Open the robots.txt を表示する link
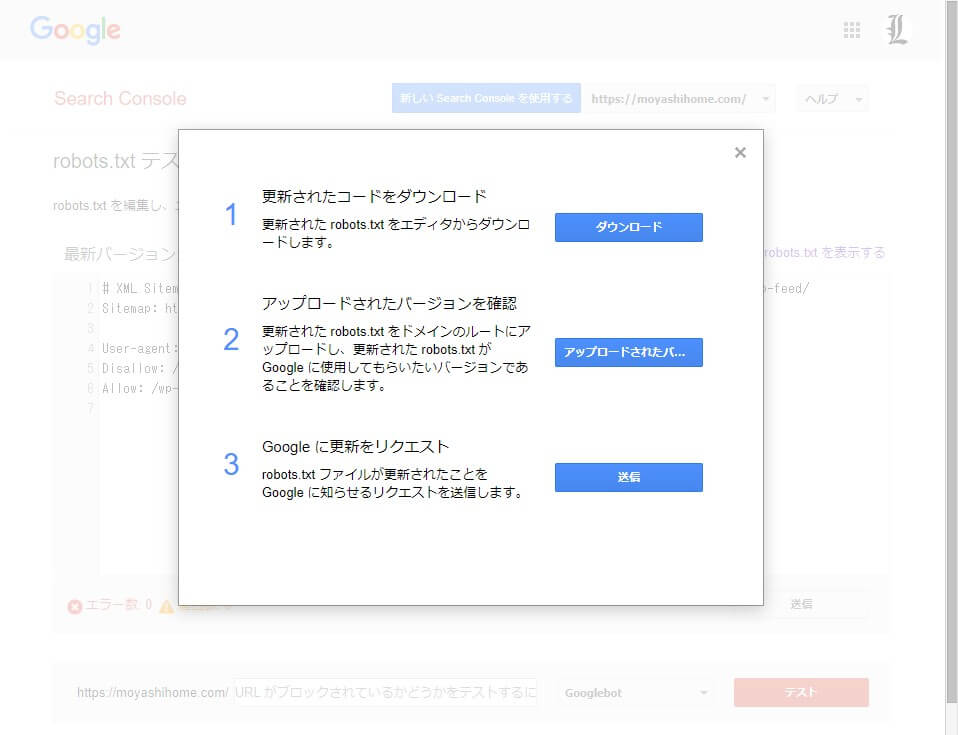958x735 pixels. (x=825, y=253)
